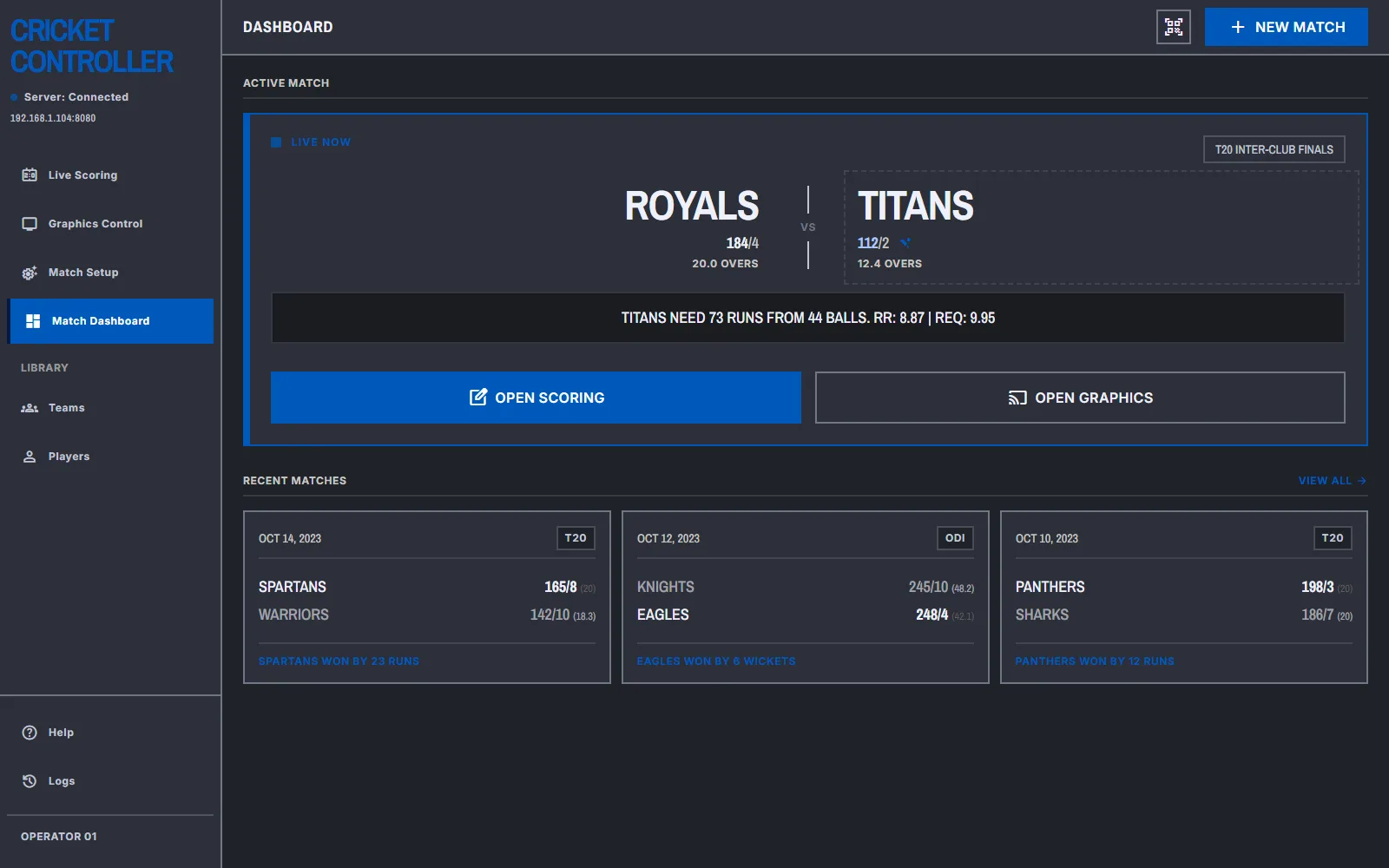This screenshot has height=868, width=1389.
Task: Click the T20 badge on Oct 14 card
Action: [576, 538]
